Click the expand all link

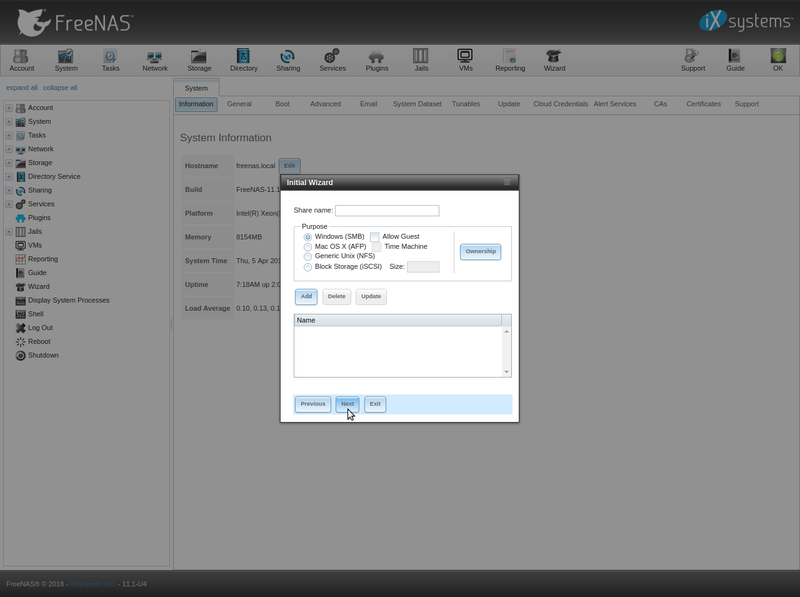click(22, 88)
